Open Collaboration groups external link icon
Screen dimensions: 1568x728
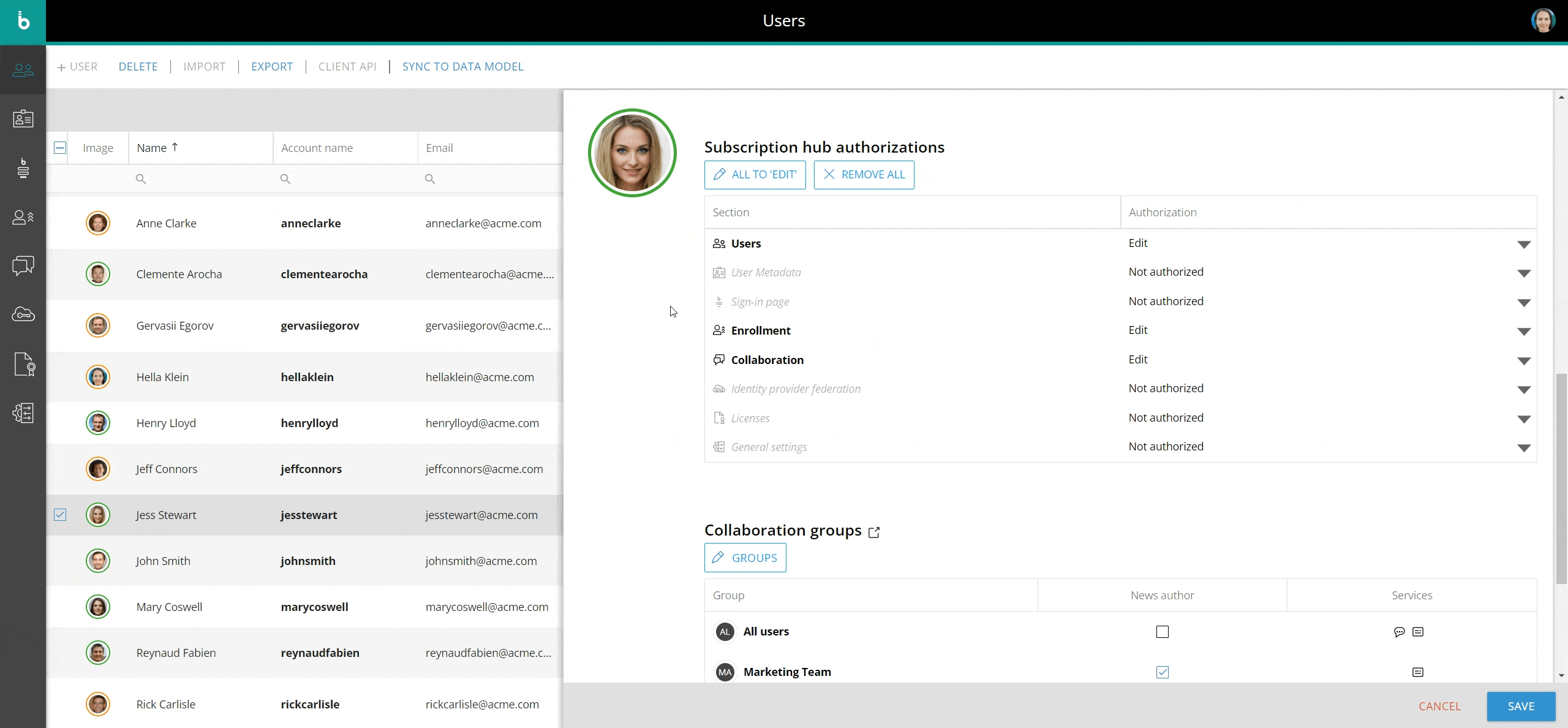(x=874, y=532)
